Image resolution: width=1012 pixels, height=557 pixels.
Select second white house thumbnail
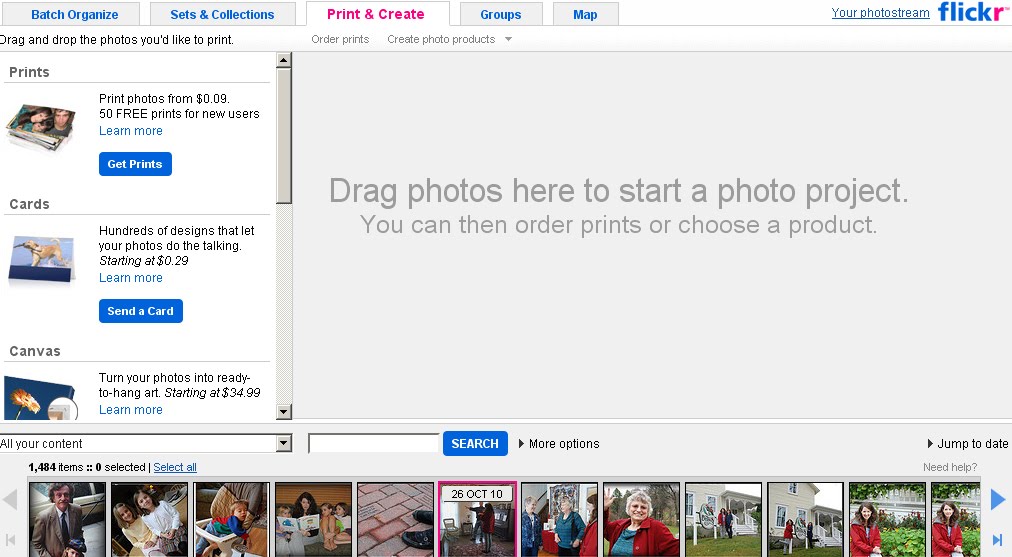805,520
